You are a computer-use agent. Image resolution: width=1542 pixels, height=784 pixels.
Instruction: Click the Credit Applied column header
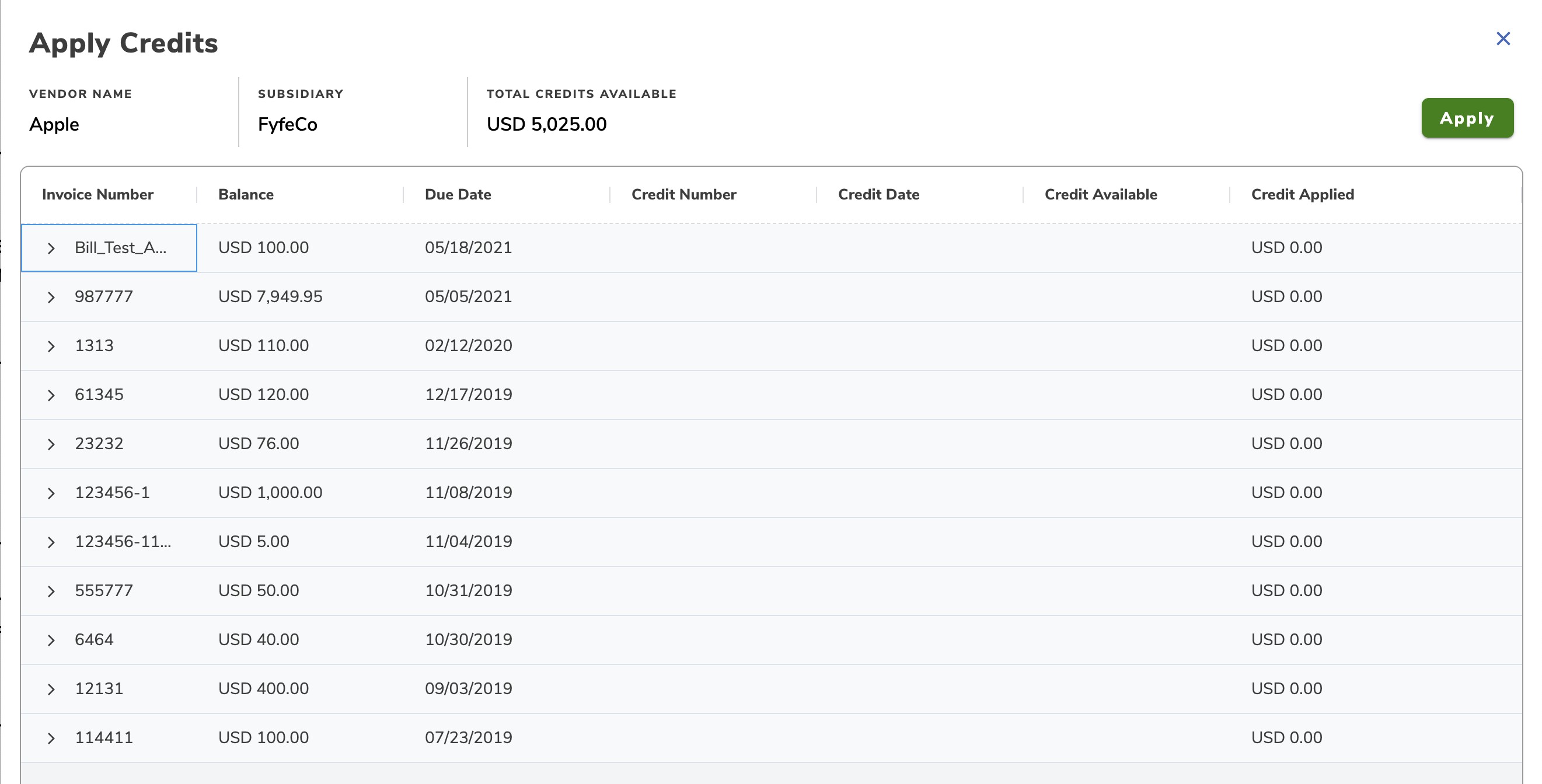pyautogui.click(x=1302, y=194)
